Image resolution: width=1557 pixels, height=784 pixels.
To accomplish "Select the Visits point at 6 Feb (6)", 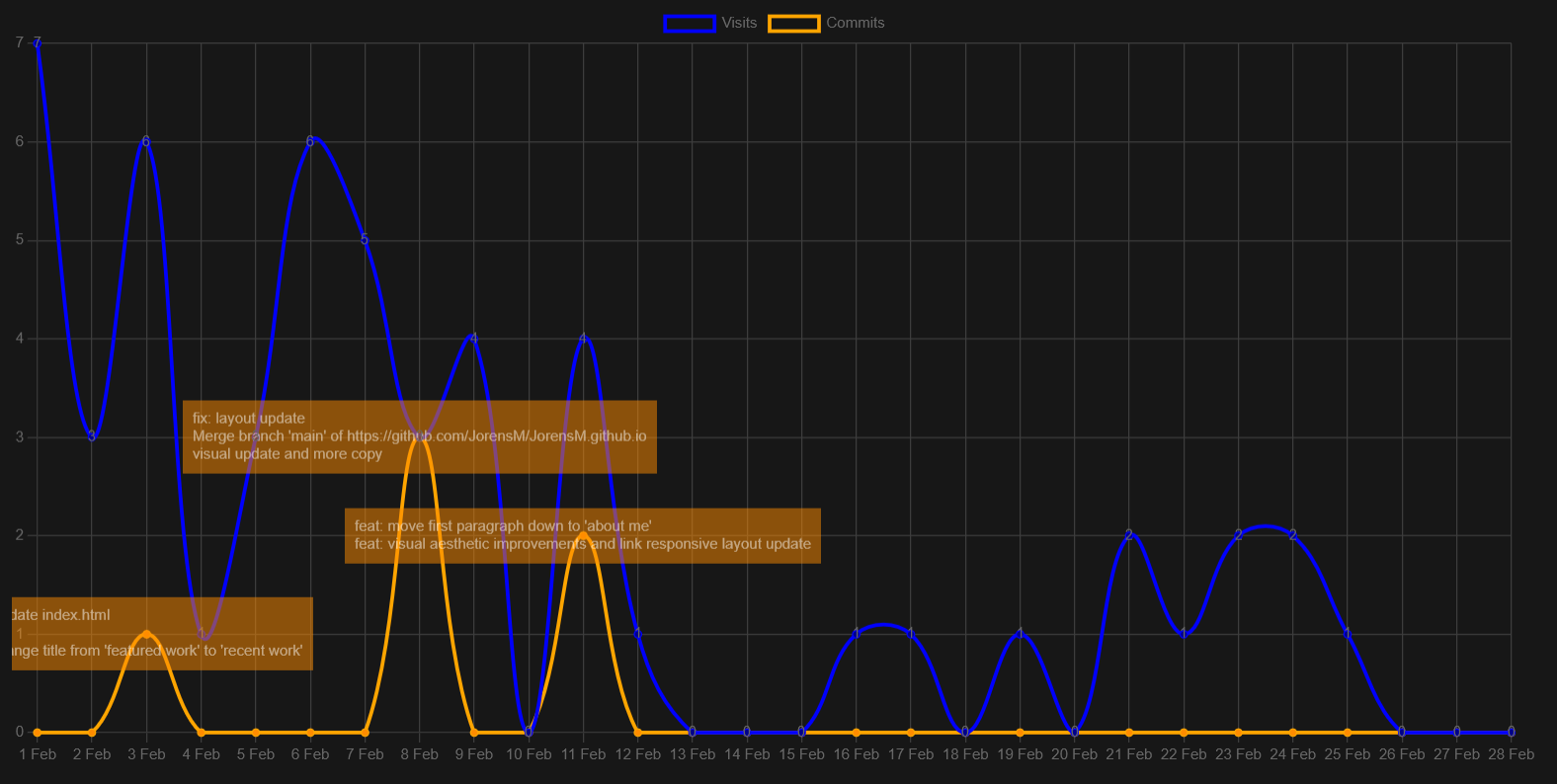I will (x=310, y=142).
